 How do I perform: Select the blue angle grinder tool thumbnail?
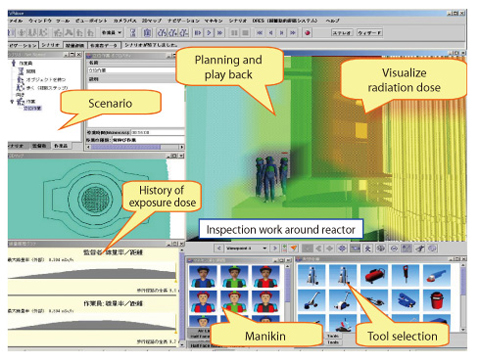(437, 276)
